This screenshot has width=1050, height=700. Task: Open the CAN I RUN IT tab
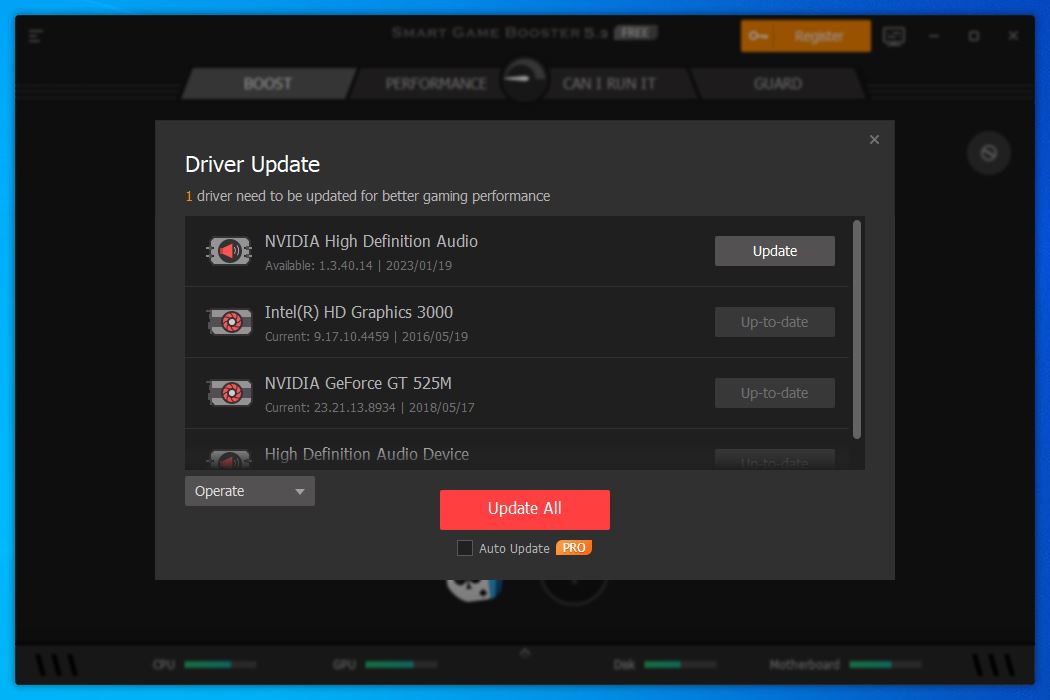click(x=609, y=84)
